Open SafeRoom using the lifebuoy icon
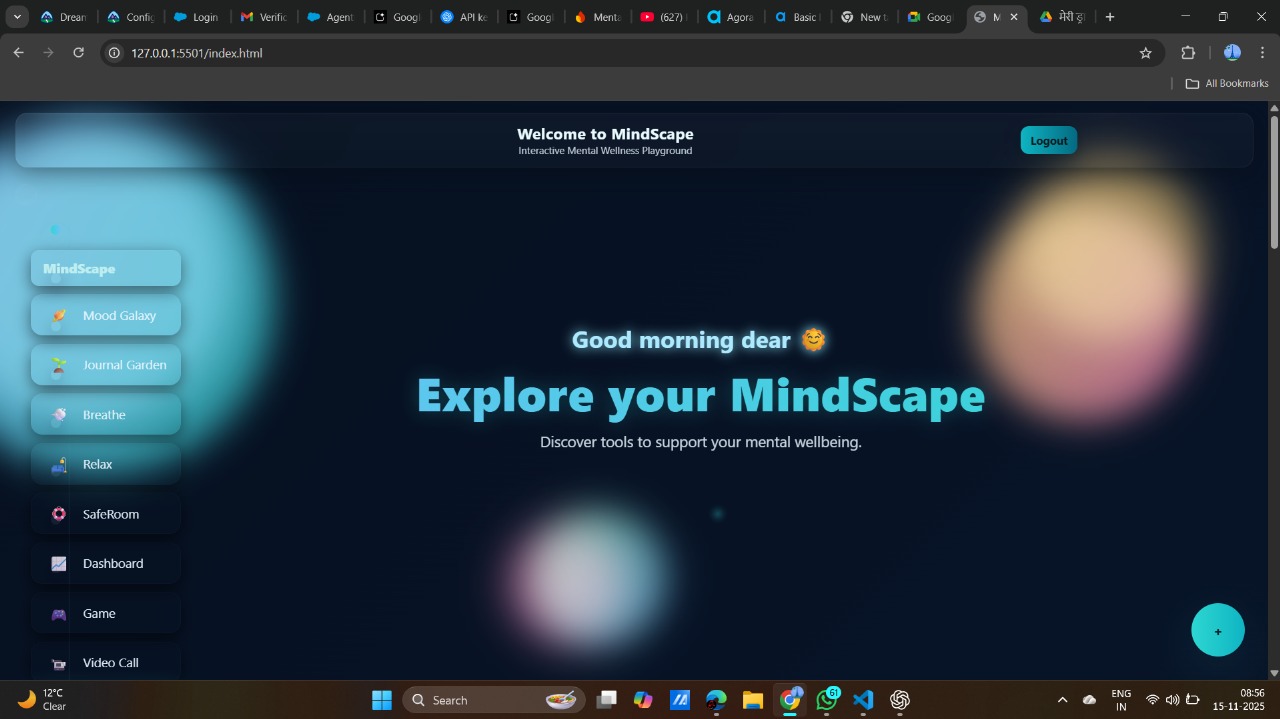 59,514
